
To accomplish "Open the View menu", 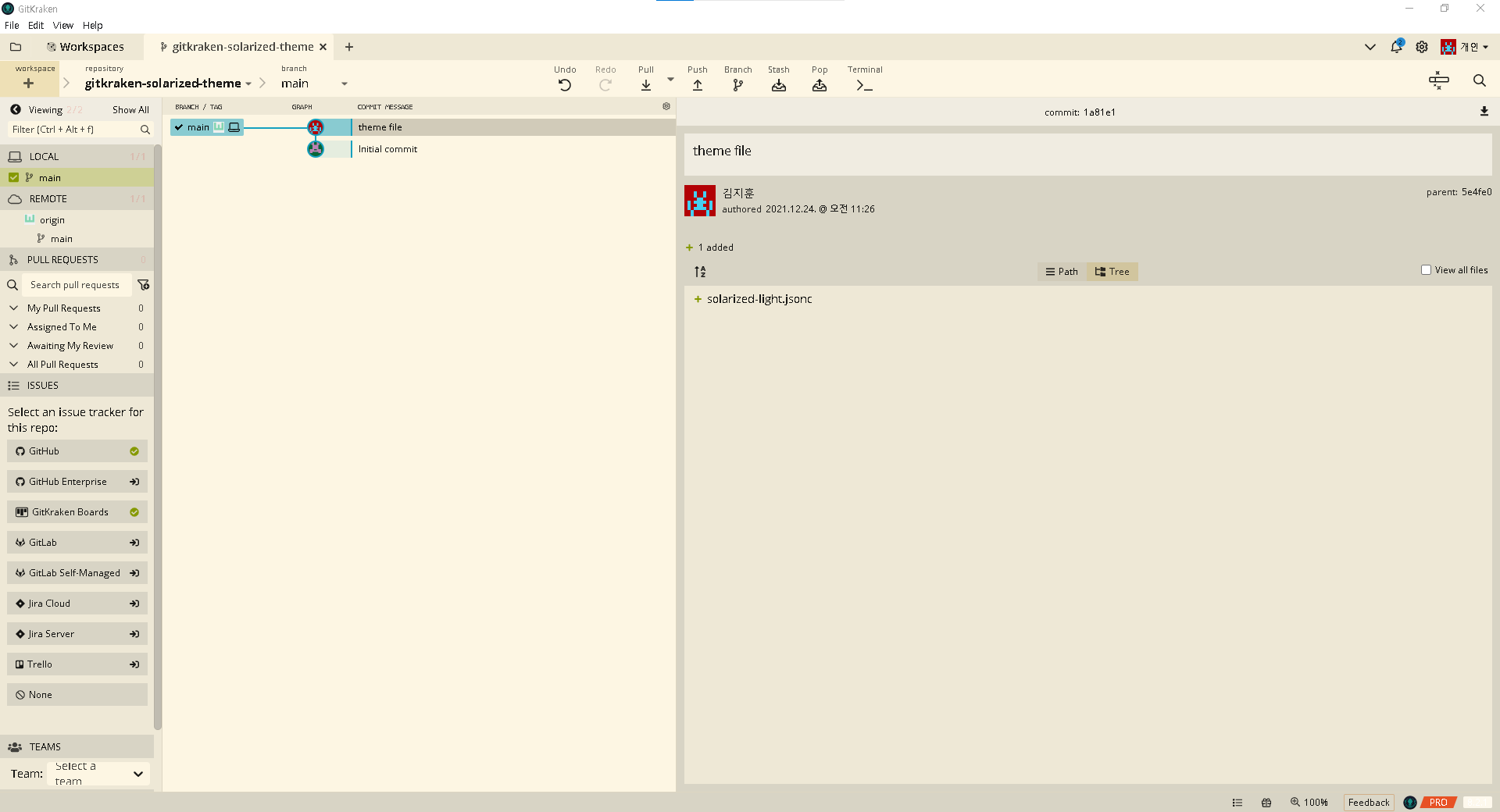I will pos(63,25).
